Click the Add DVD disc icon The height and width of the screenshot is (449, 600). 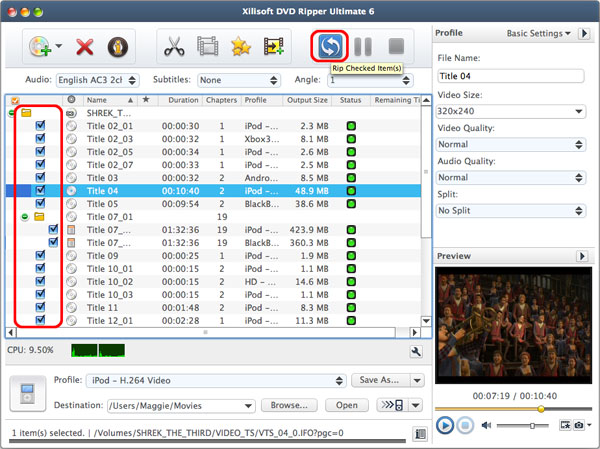(40, 47)
